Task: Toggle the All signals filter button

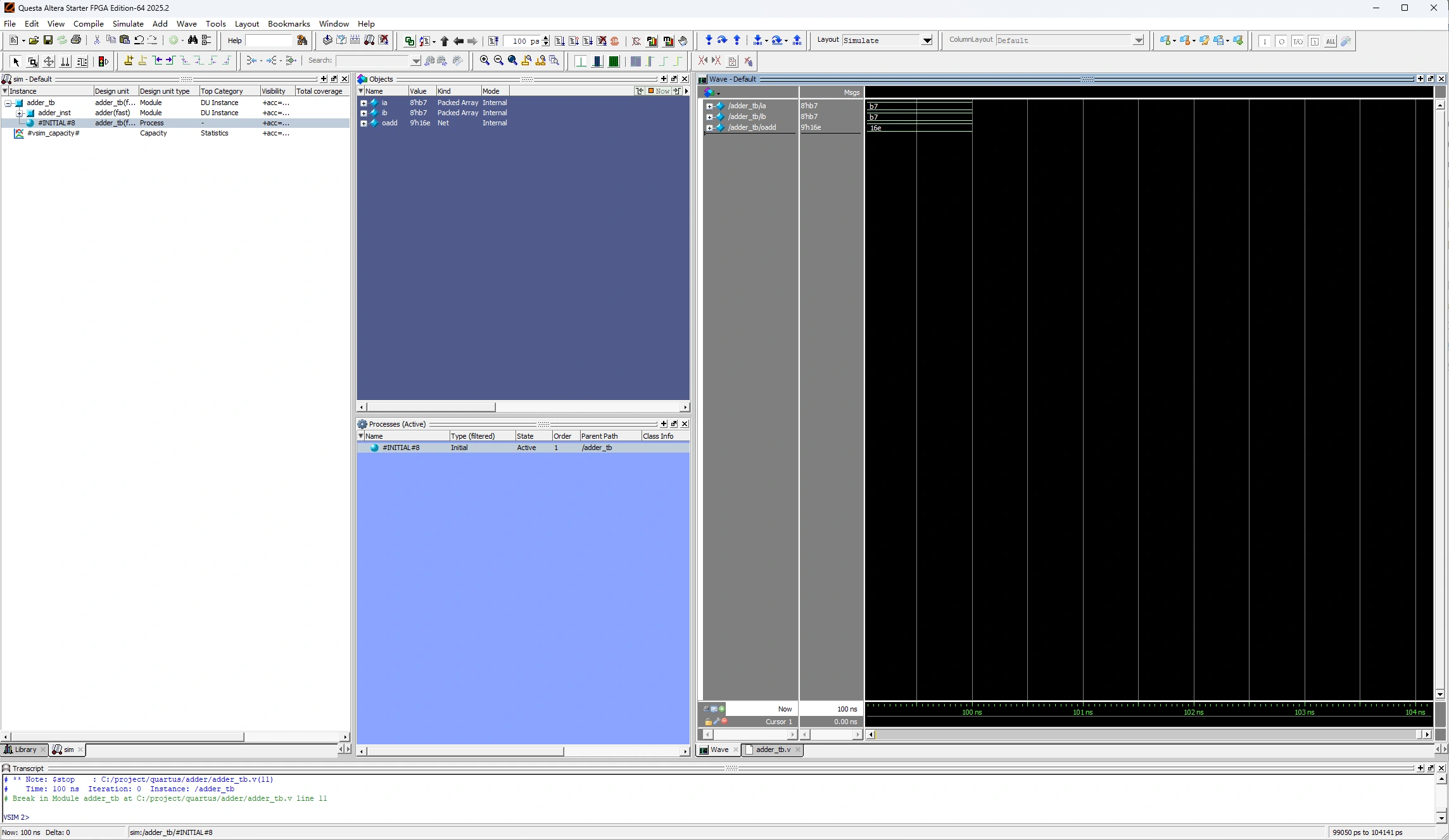Action: (x=1330, y=41)
